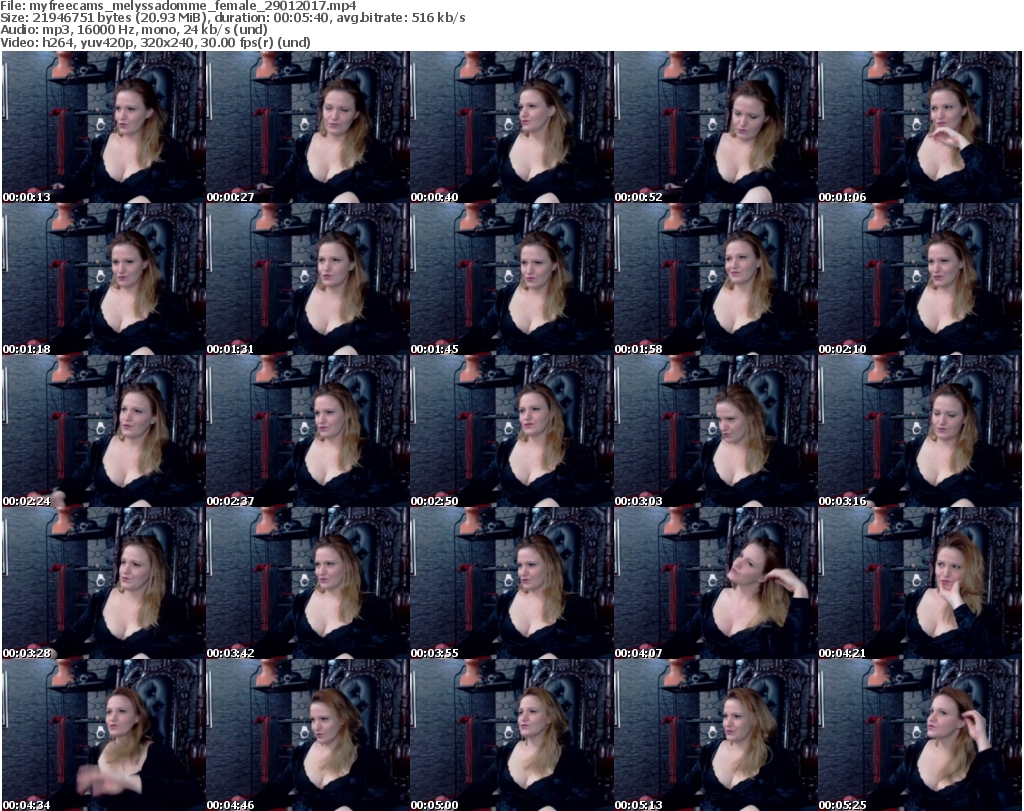
Task: Select thumbnail with timestamp 00:03:16
Action: pos(920,432)
